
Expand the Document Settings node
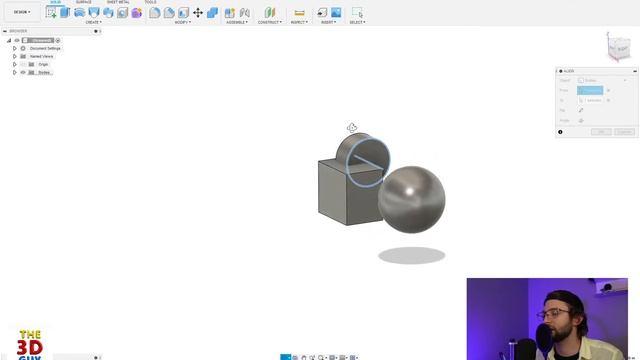[x=15, y=48]
